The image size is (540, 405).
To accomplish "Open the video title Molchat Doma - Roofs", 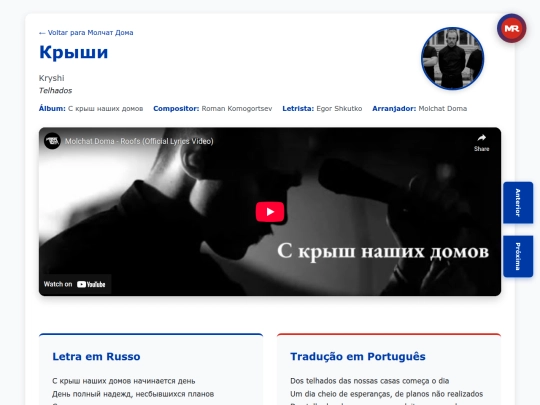I will pyautogui.click(x=139, y=141).
